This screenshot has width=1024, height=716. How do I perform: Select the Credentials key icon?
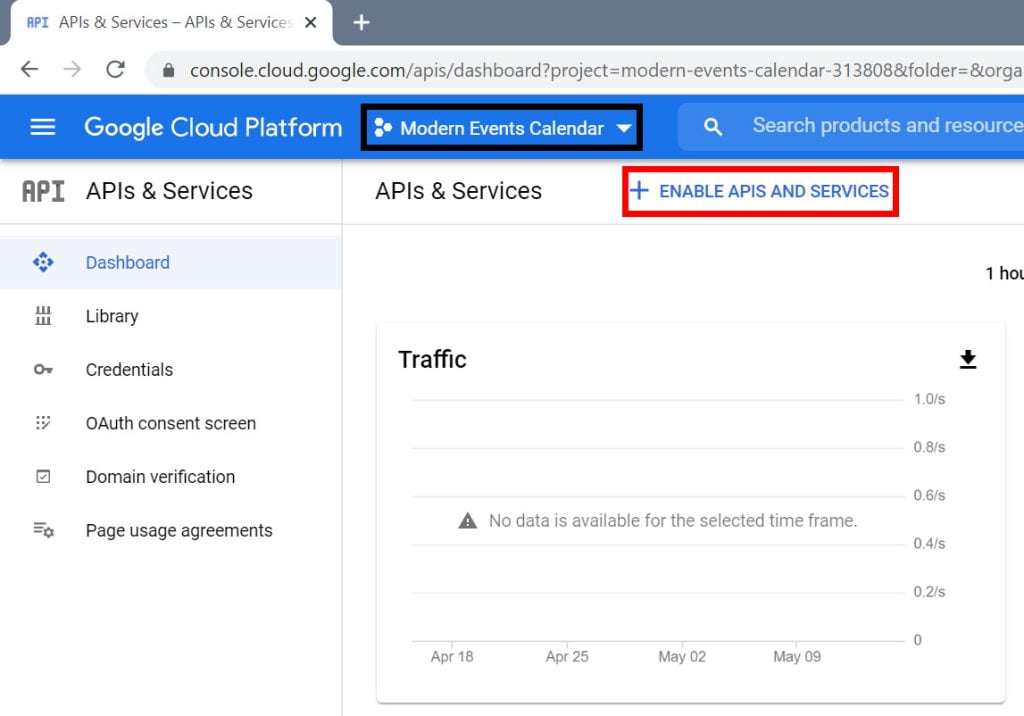point(43,370)
